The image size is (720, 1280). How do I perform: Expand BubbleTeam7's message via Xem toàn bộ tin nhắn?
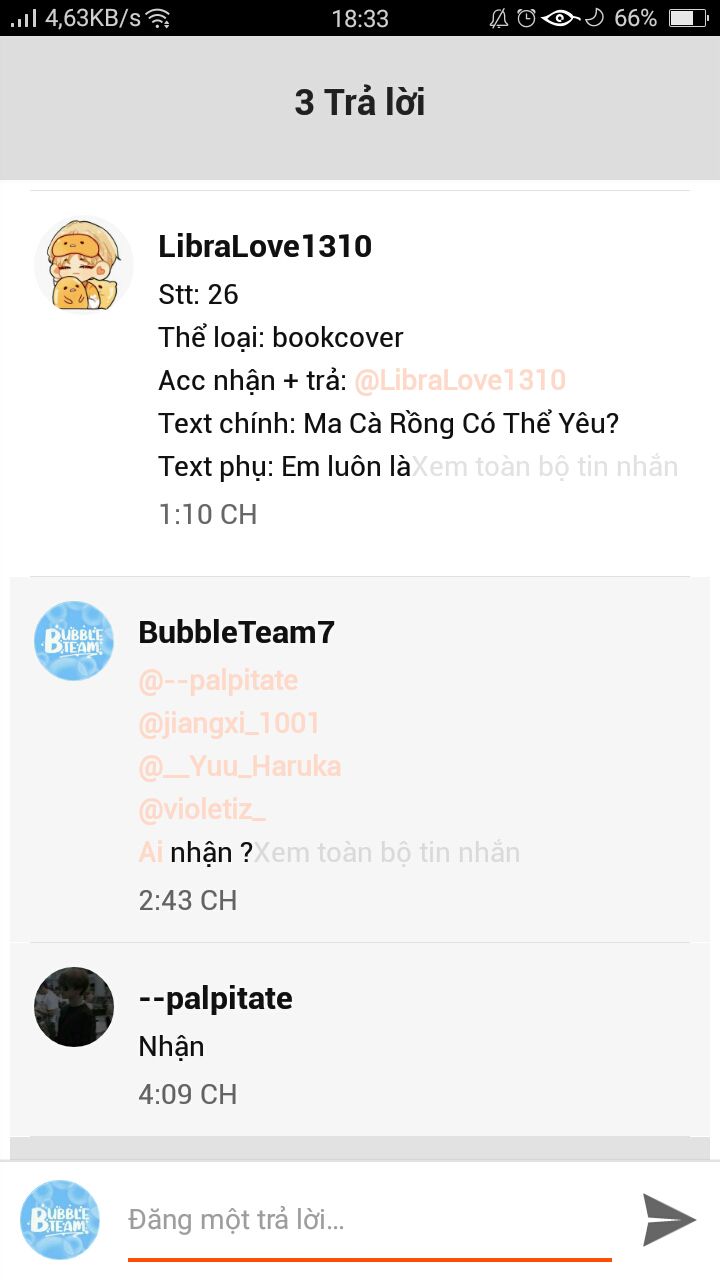tap(387, 853)
